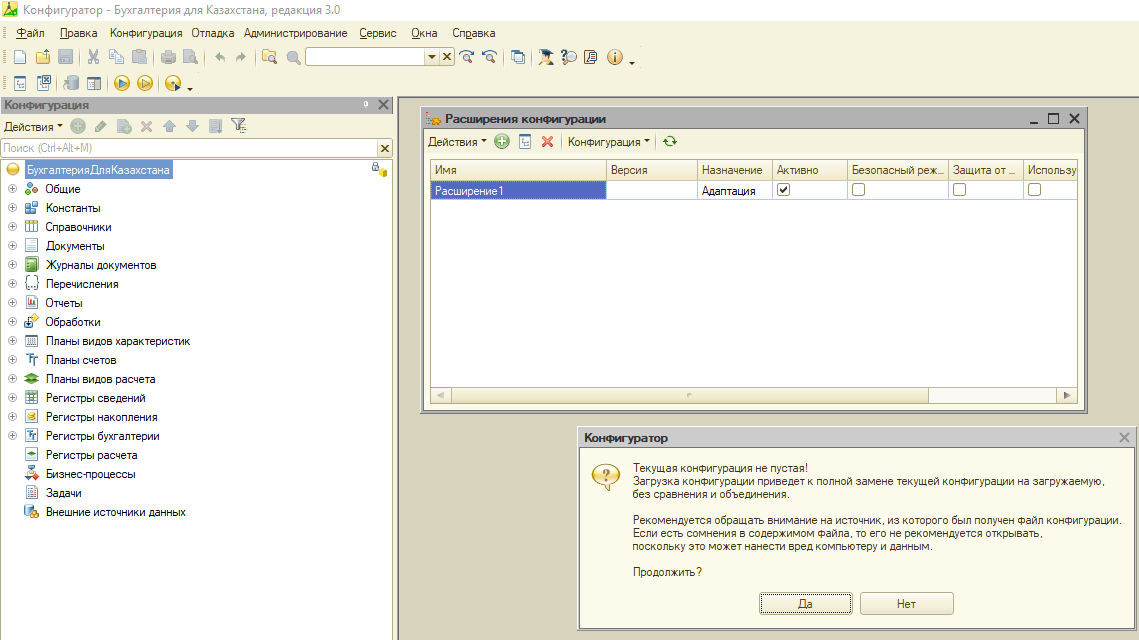Click the second Start without debugging icon

click(145, 84)
